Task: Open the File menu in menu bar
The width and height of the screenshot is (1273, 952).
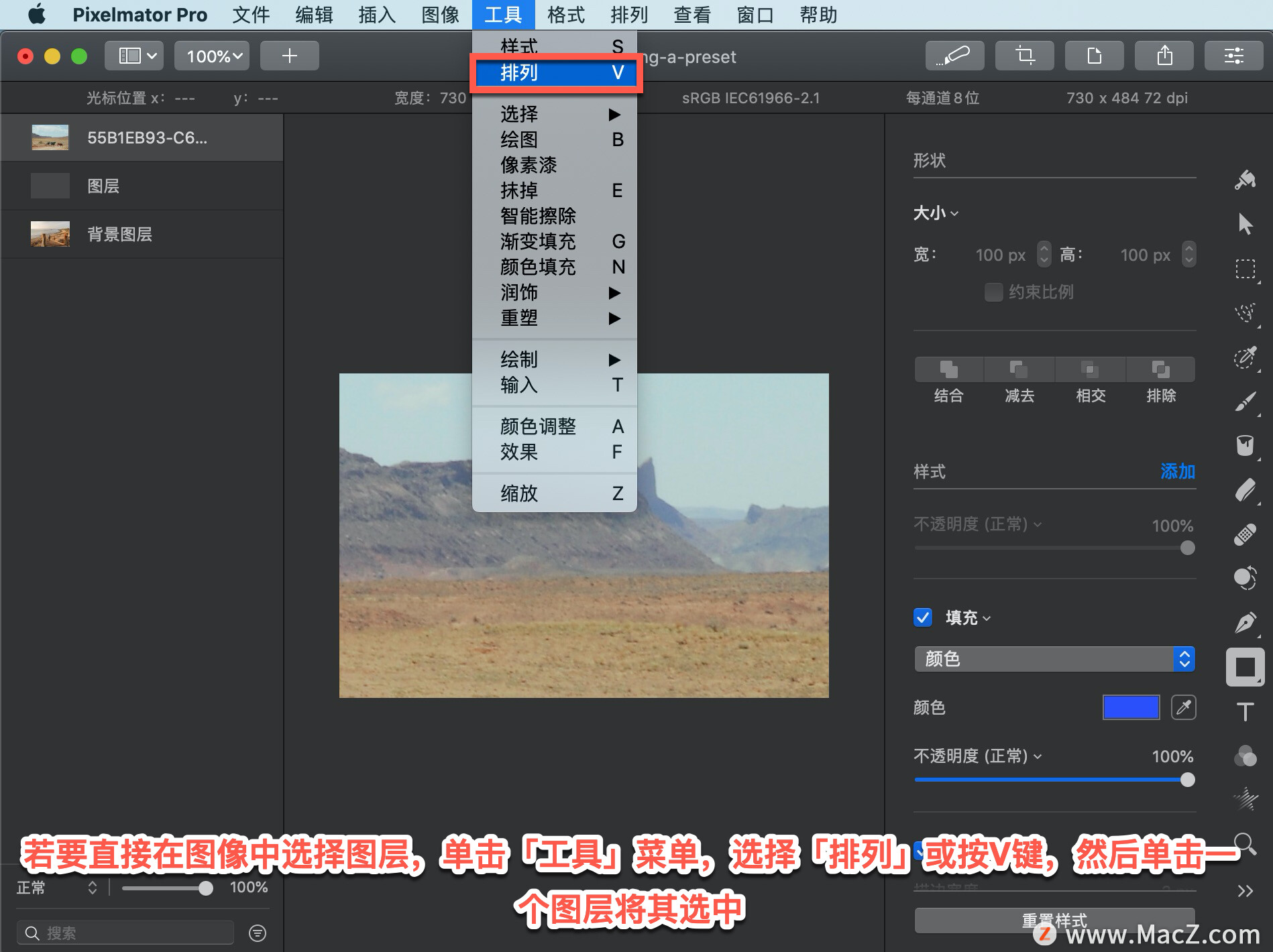Action: click(x=251, y=15)
